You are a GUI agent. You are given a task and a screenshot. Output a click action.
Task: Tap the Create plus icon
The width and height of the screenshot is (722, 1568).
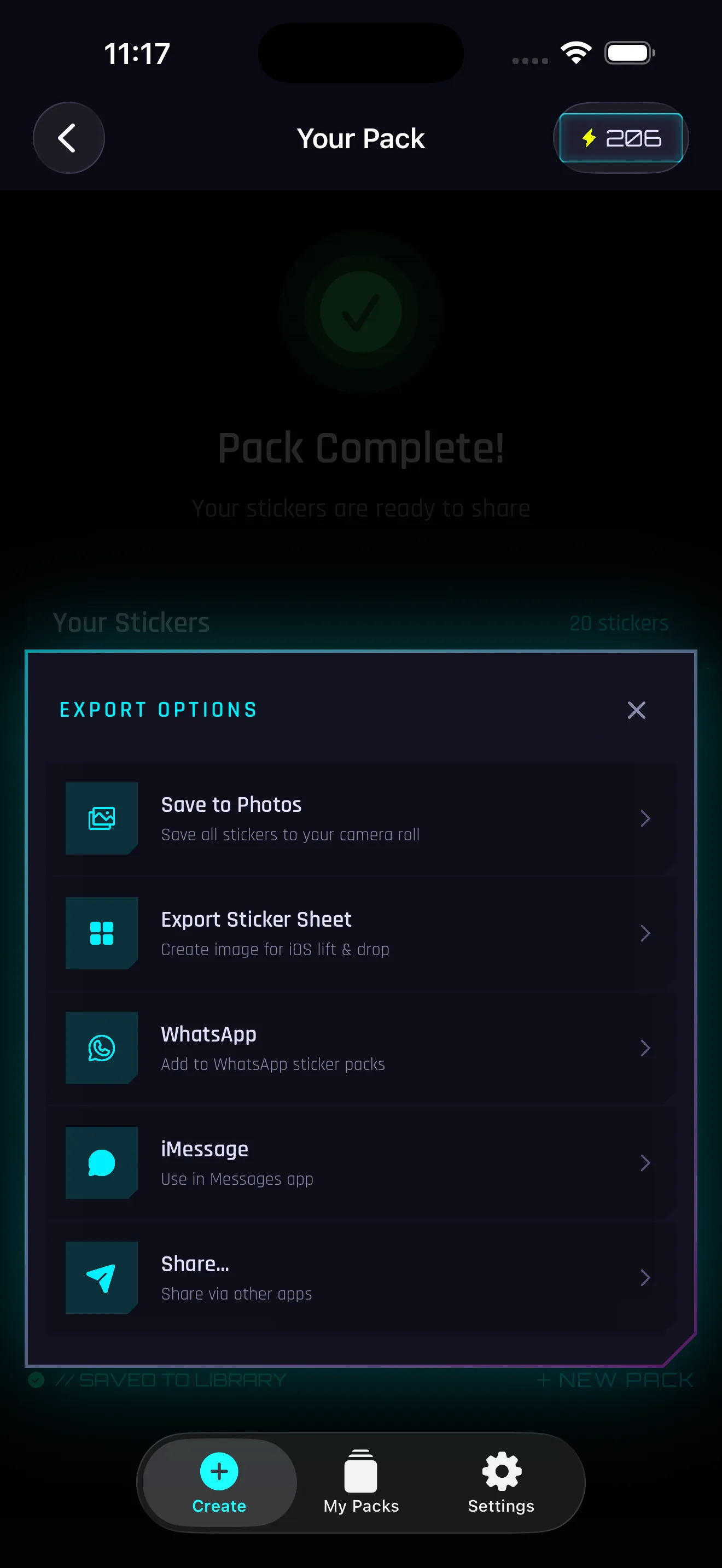[219, 1471]
